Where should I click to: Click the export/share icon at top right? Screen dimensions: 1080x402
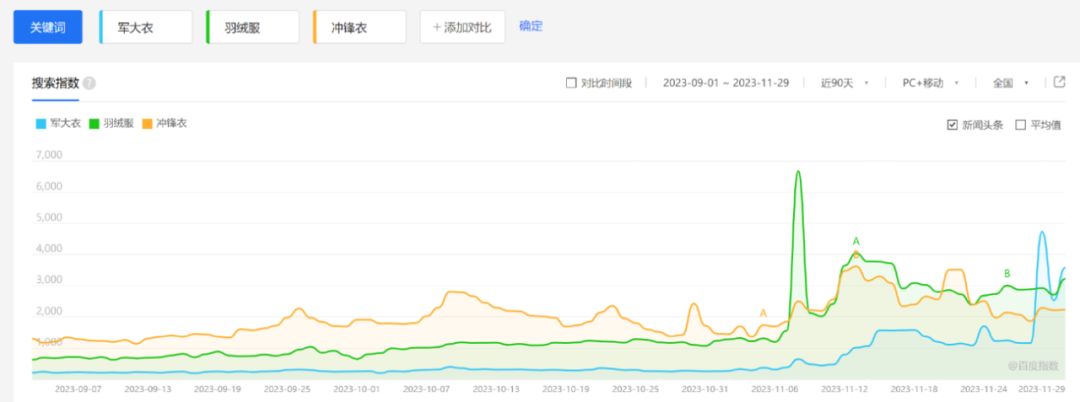(1059, 82)
